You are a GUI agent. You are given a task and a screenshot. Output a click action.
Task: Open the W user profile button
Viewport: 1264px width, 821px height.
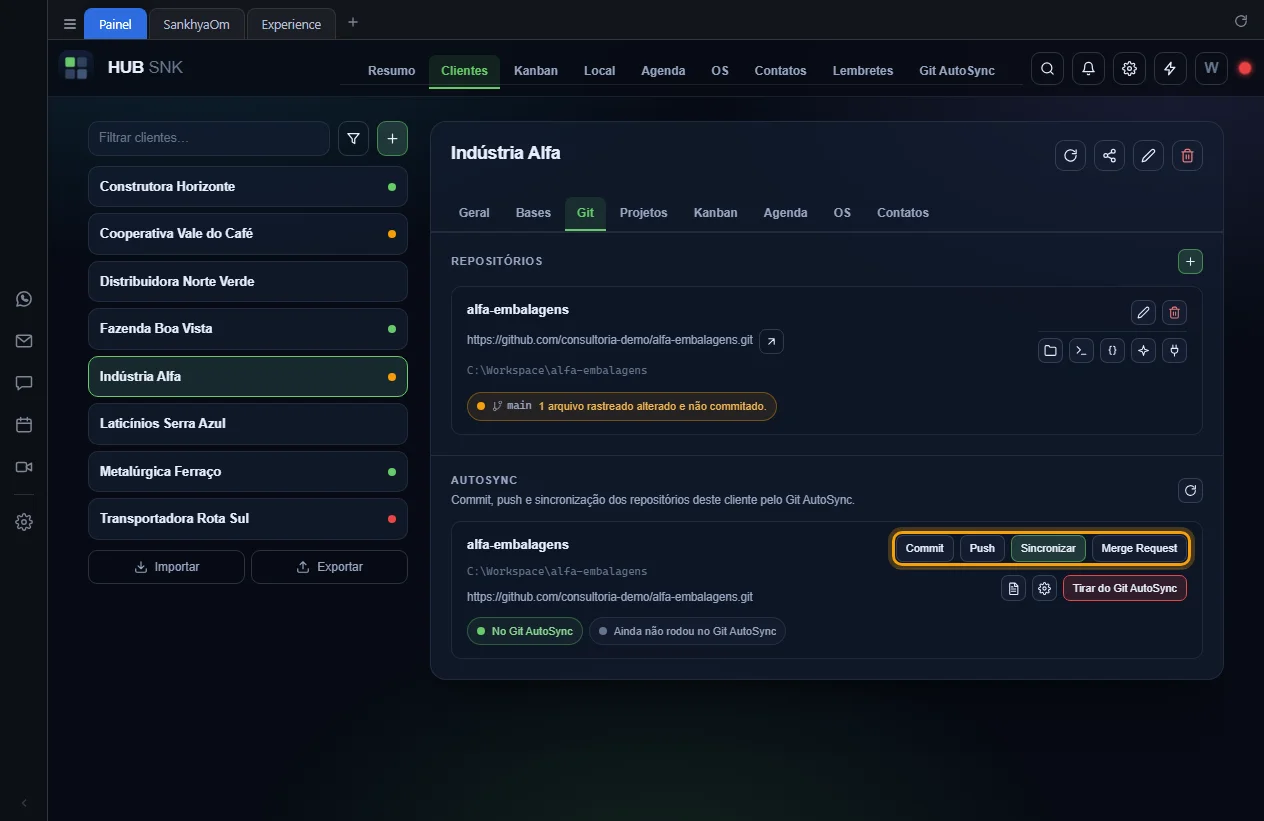[x=1211, y=69]
